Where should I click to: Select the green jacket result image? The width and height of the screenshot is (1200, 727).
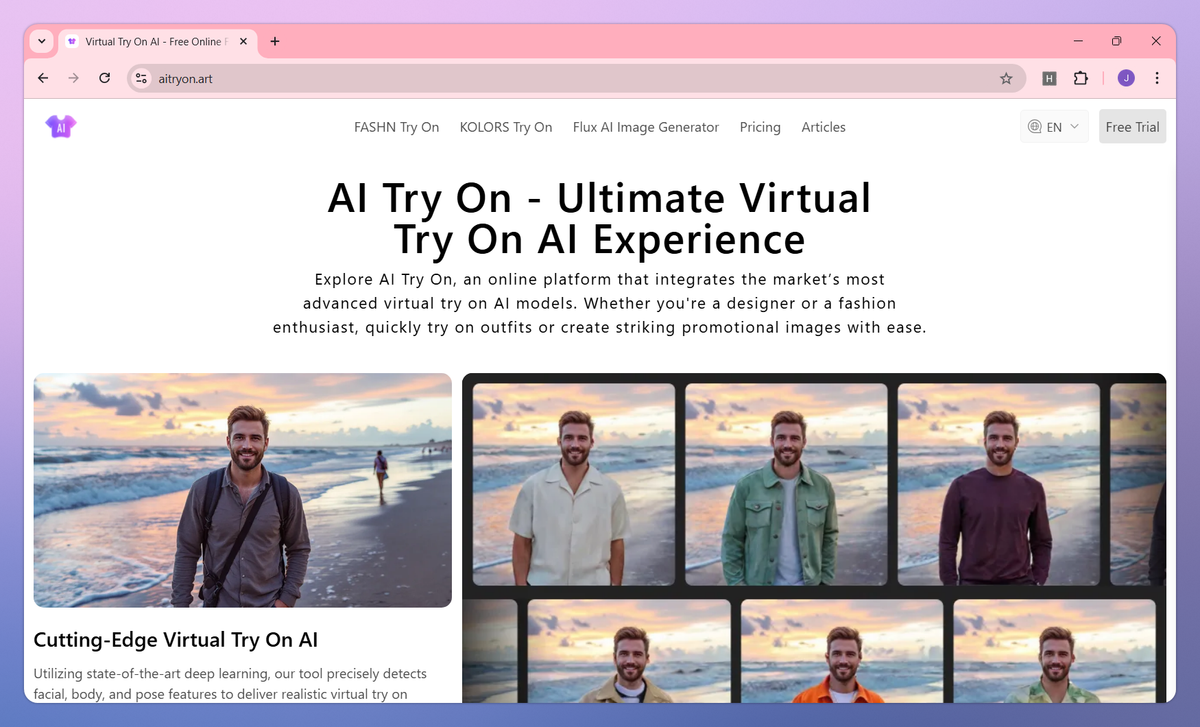[x=786, y=485]
